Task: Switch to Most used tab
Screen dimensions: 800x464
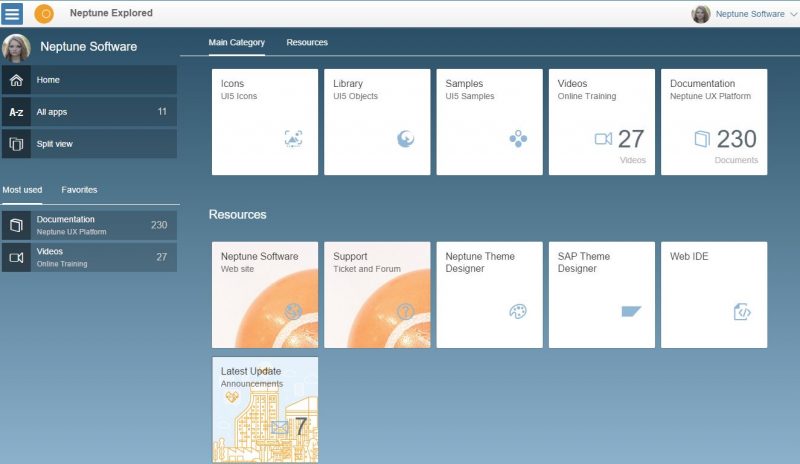Action: pyautogui.click(x=22, y=190)
